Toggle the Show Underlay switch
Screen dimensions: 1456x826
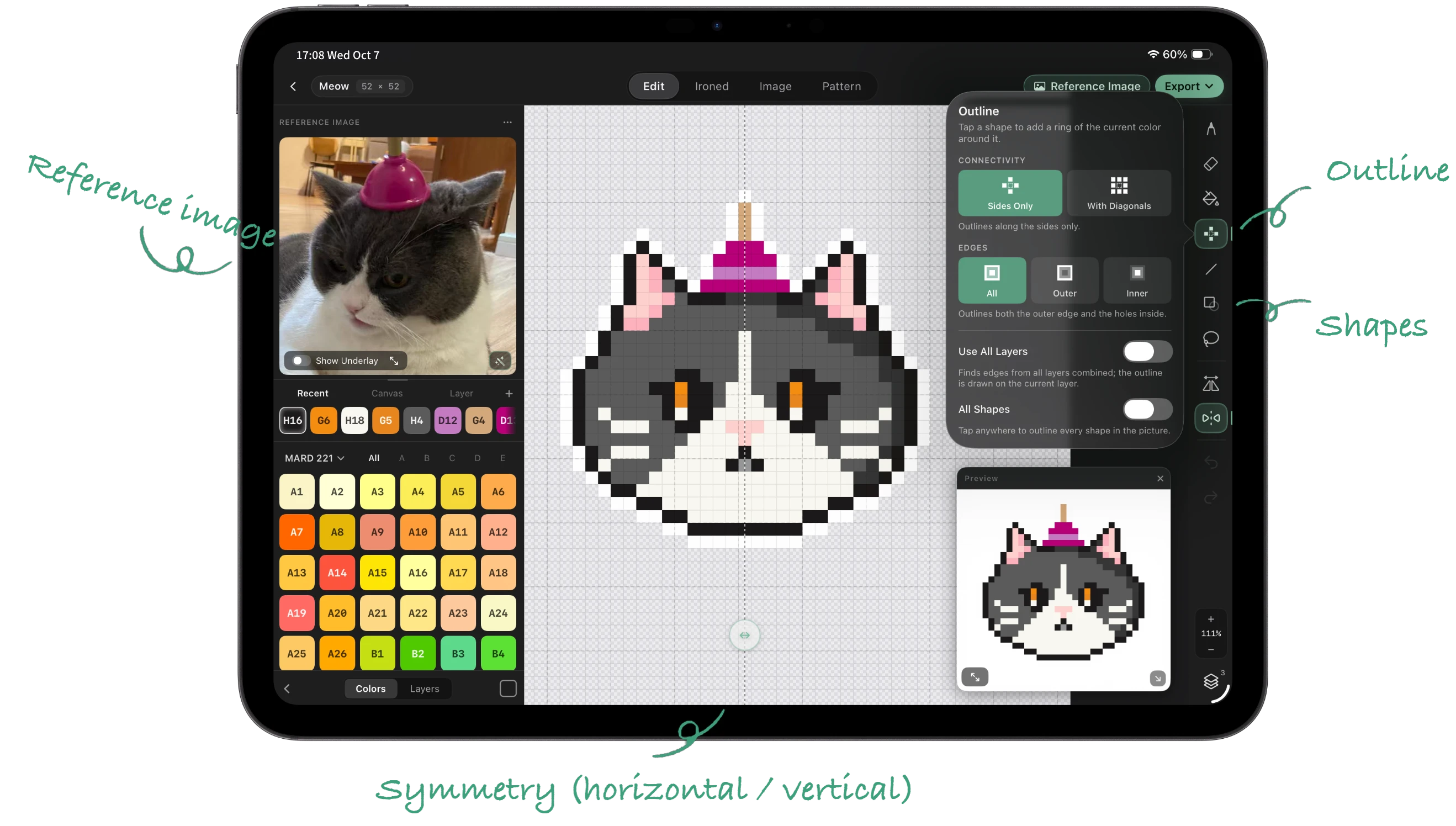[x=300, y=361]
